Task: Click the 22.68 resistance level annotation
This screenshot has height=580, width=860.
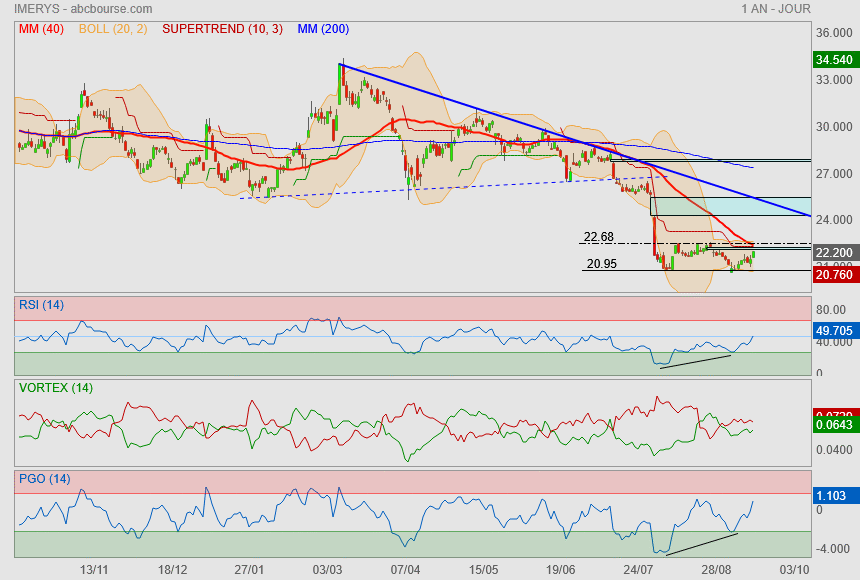Action: tap(598, 237)
